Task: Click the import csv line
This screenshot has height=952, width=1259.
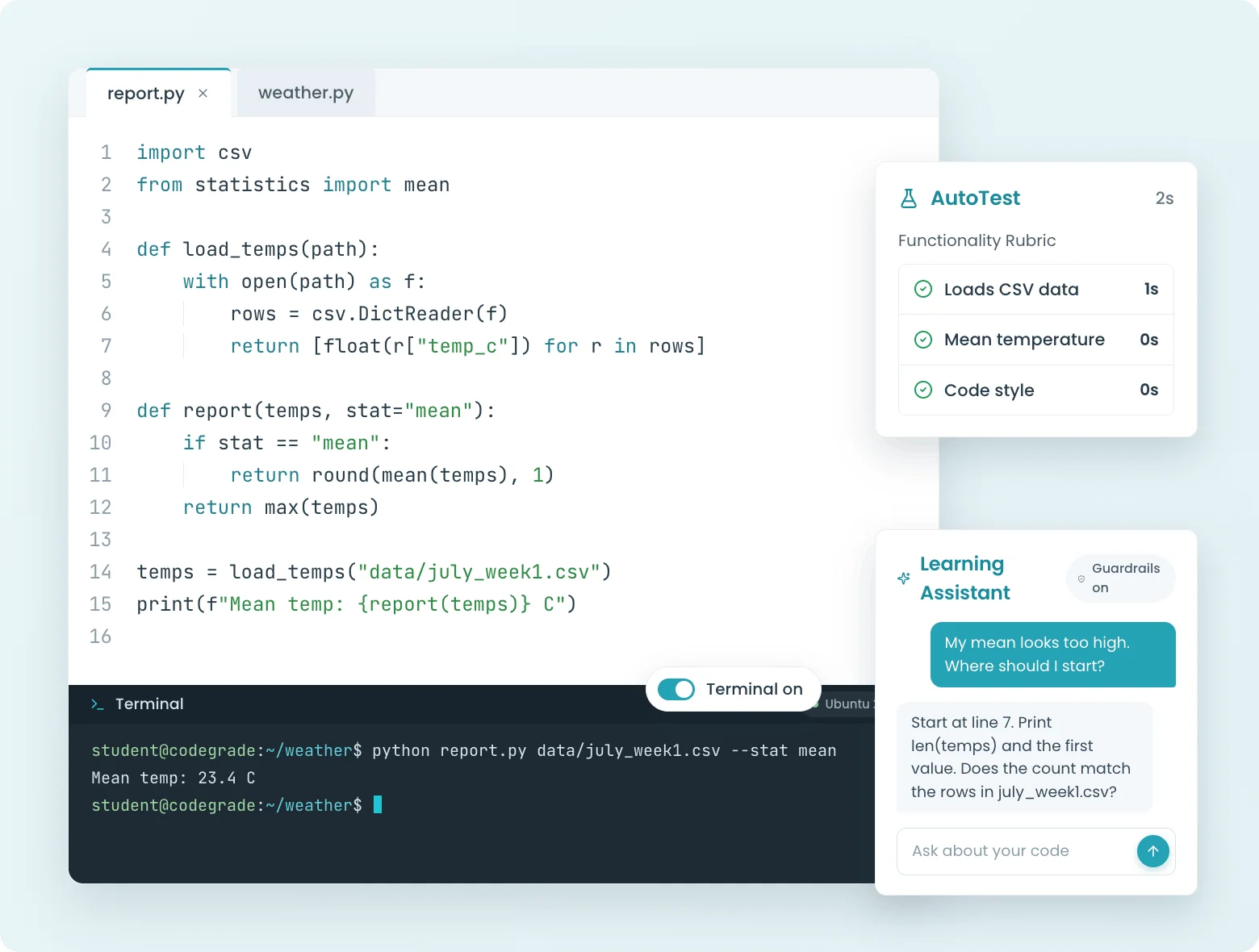Action: coord(194,152)
